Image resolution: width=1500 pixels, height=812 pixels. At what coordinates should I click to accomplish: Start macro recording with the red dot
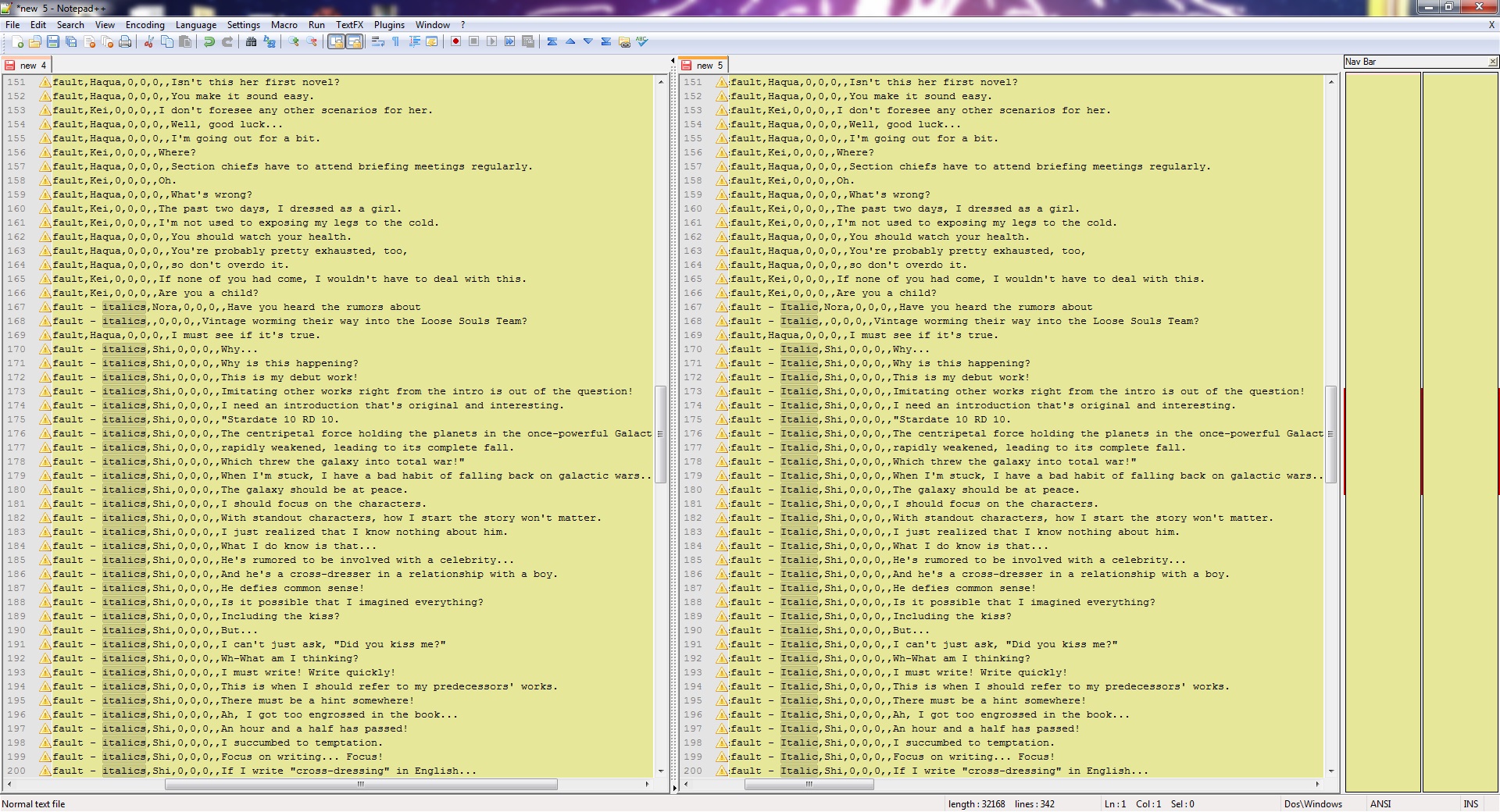tap(455, 42)
